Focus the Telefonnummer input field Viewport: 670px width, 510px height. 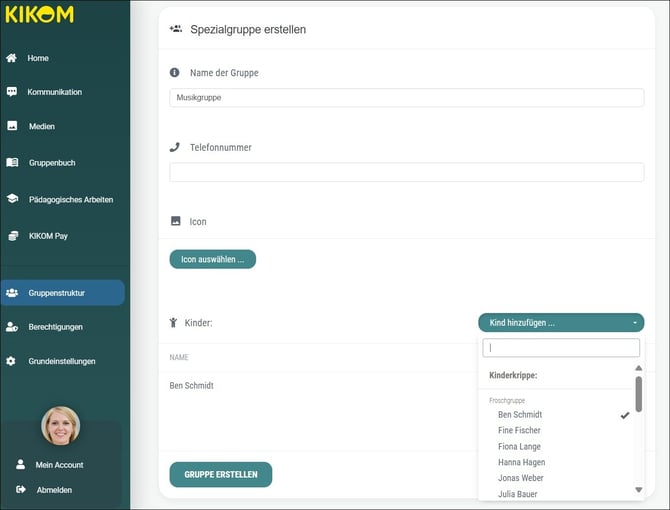coord(406,172)
